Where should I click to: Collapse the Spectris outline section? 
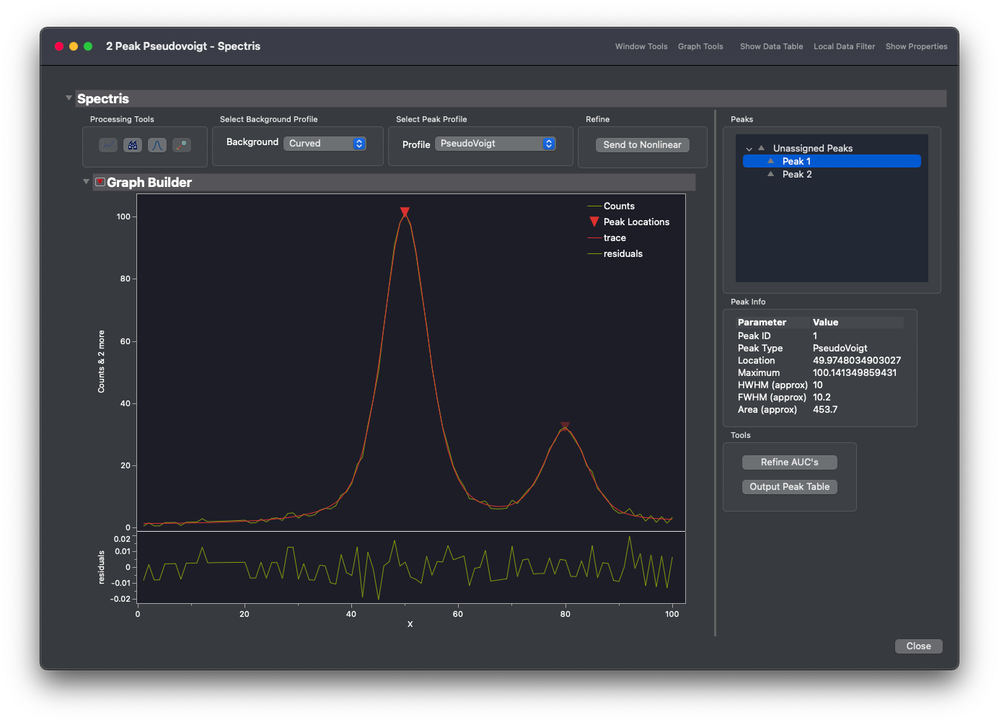[69, 98]
